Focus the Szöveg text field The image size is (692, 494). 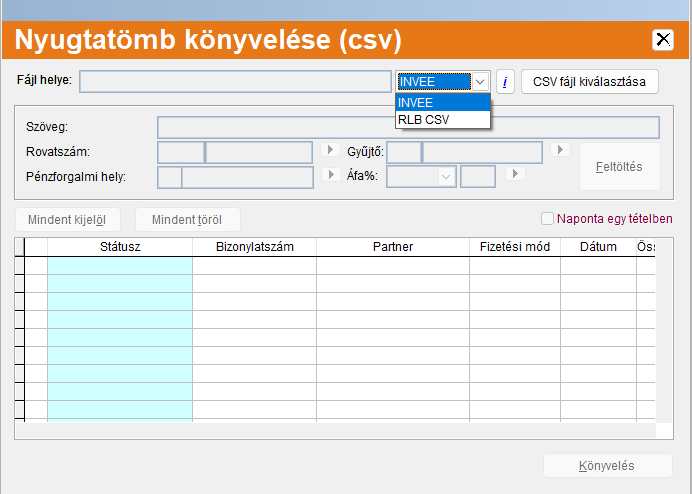(408, 128)
